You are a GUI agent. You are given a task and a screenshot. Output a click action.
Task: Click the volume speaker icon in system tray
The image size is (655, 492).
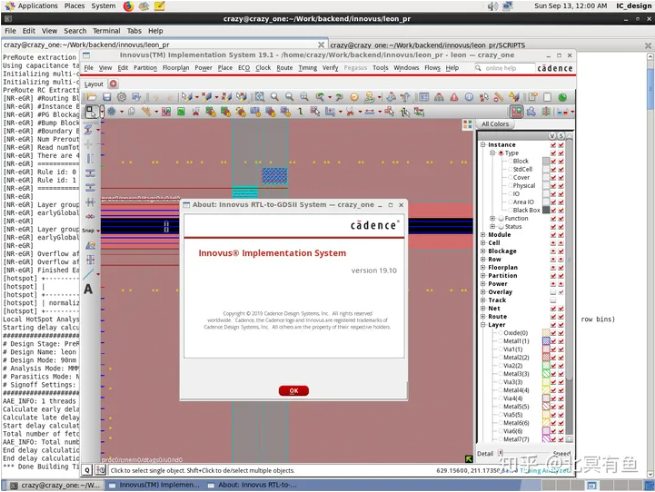493,6
